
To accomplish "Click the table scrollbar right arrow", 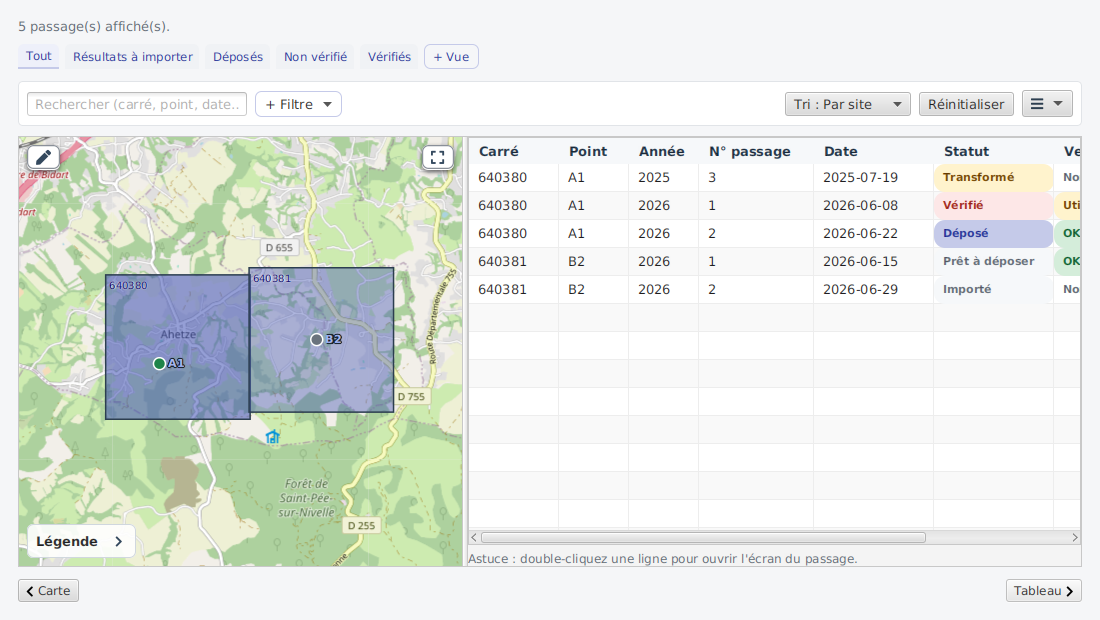I will click(x=1075, y=537).
